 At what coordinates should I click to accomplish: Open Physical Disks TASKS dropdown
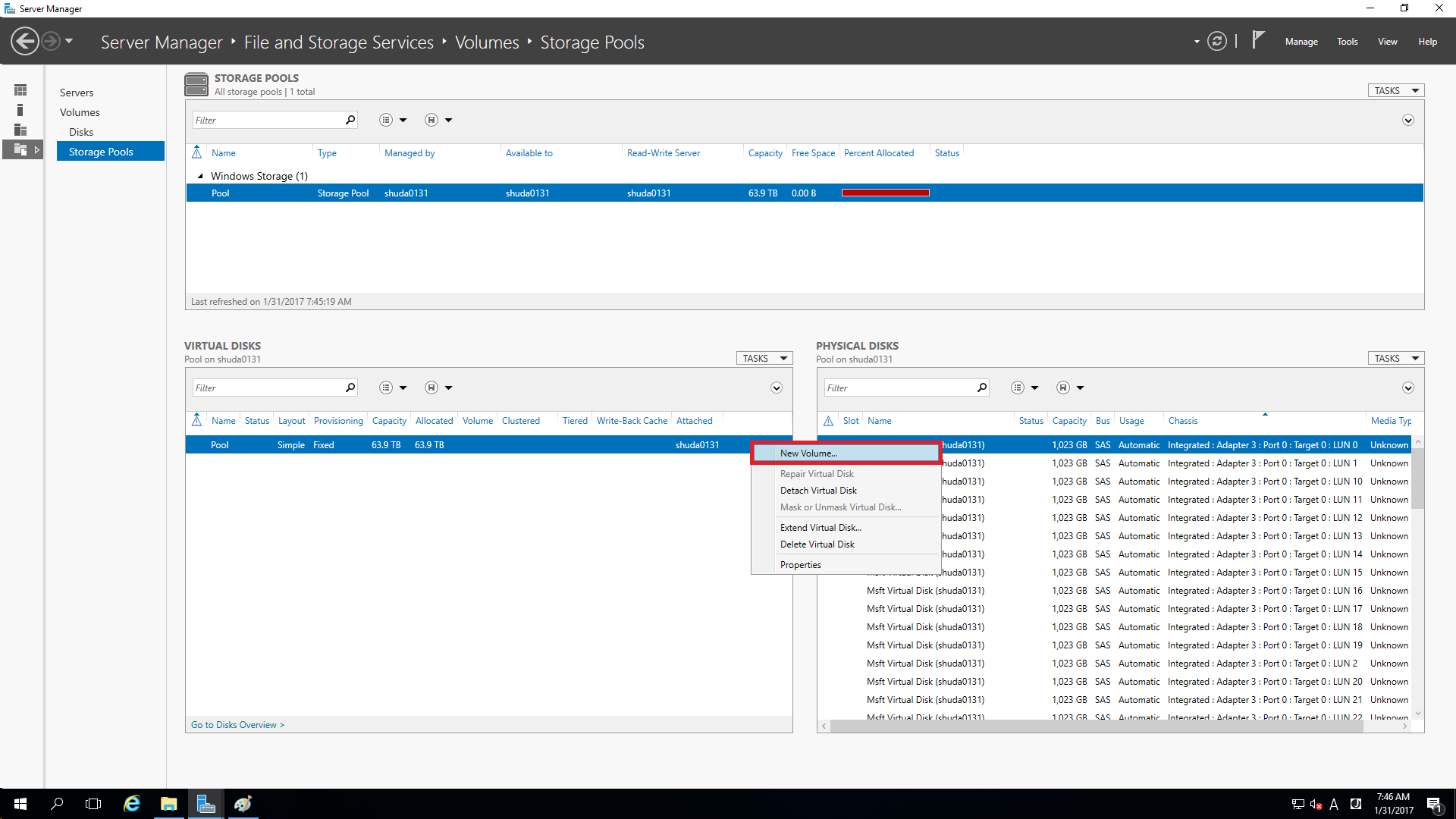pos(1395,358)
